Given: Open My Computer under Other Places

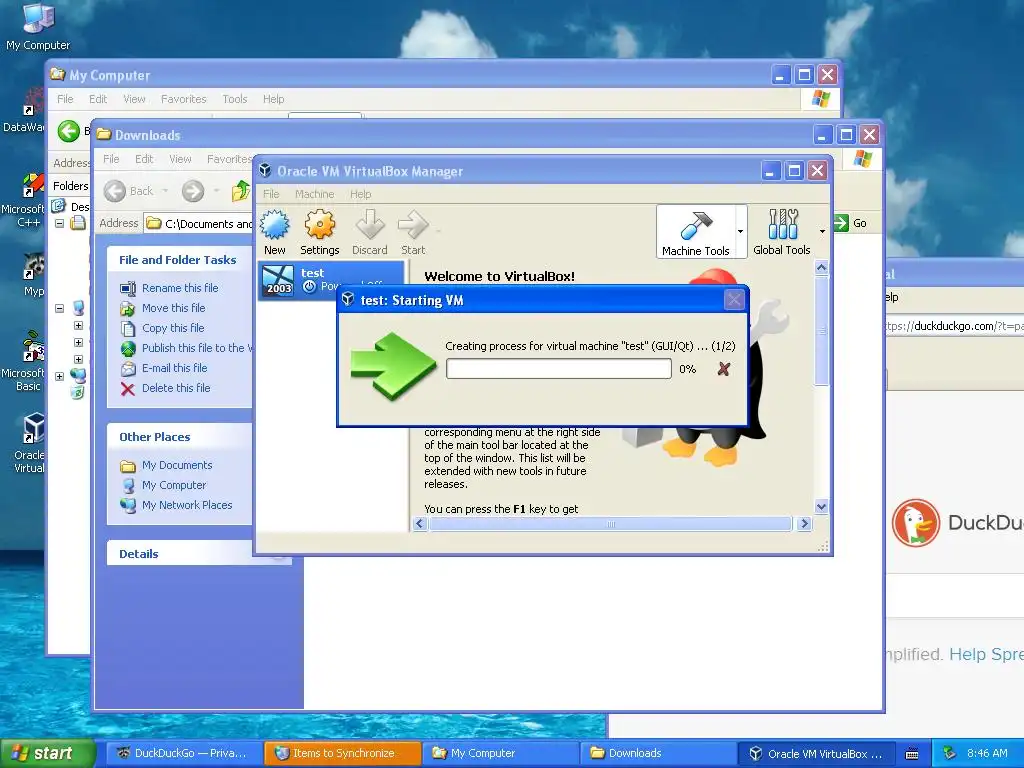Looking at the screenshot, I should tap(174, 485).
